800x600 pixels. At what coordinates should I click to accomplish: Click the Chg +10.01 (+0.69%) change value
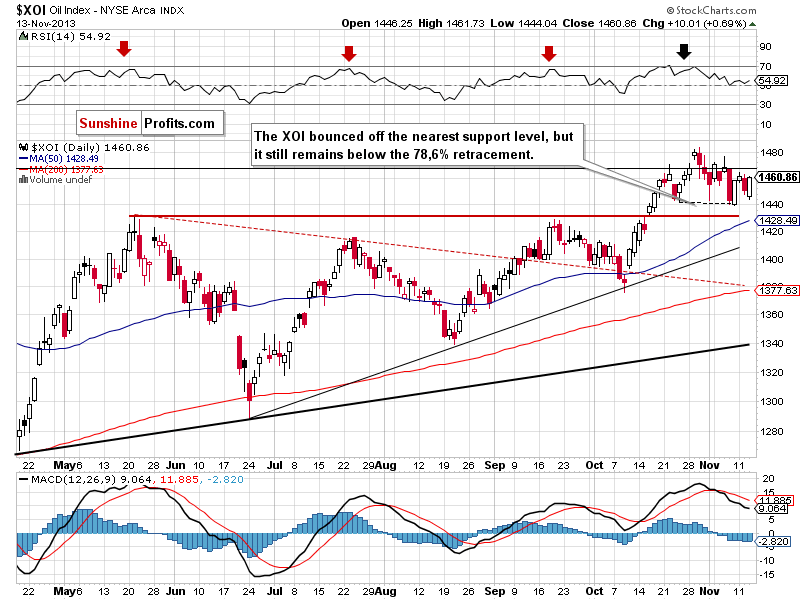[694, 23]
